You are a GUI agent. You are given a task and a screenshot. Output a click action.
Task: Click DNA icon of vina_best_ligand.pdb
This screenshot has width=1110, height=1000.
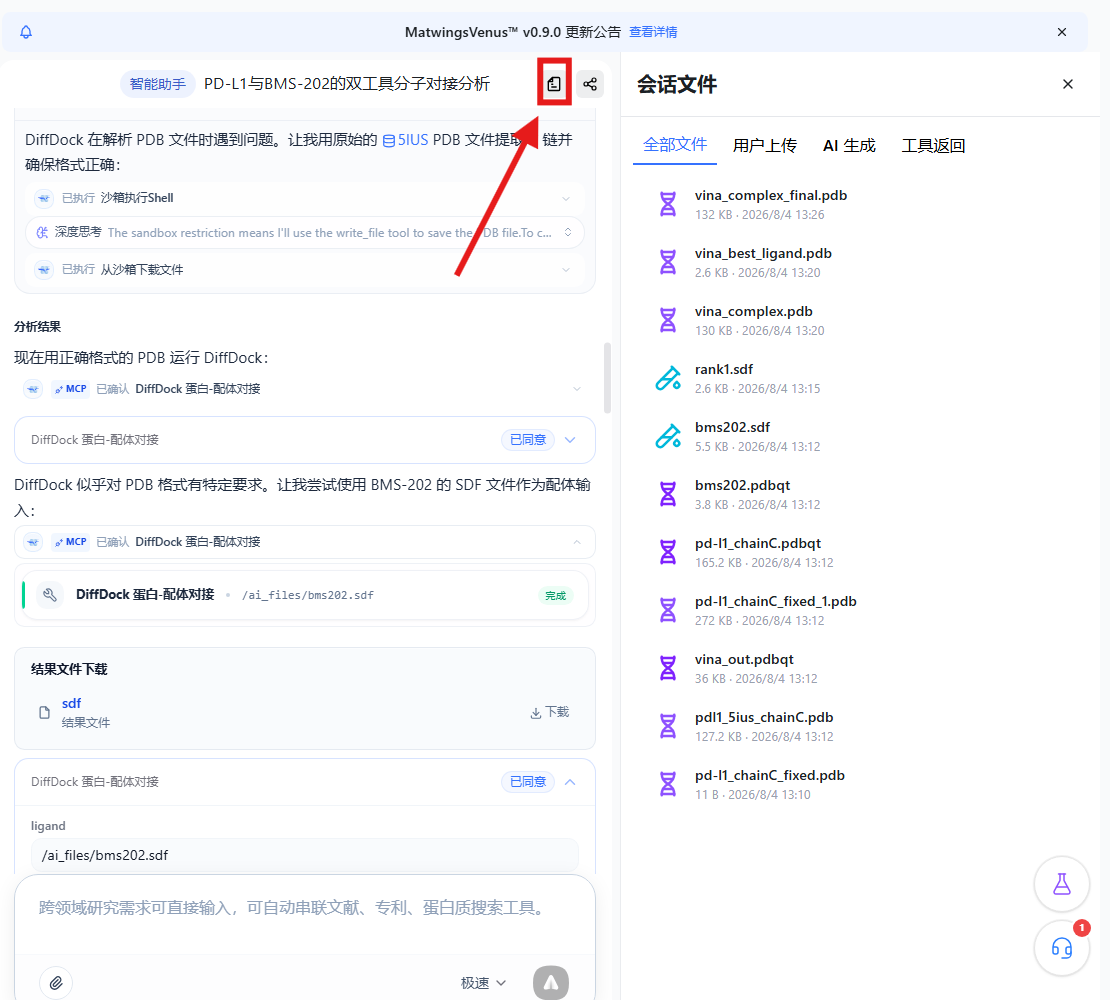(668, 263)
